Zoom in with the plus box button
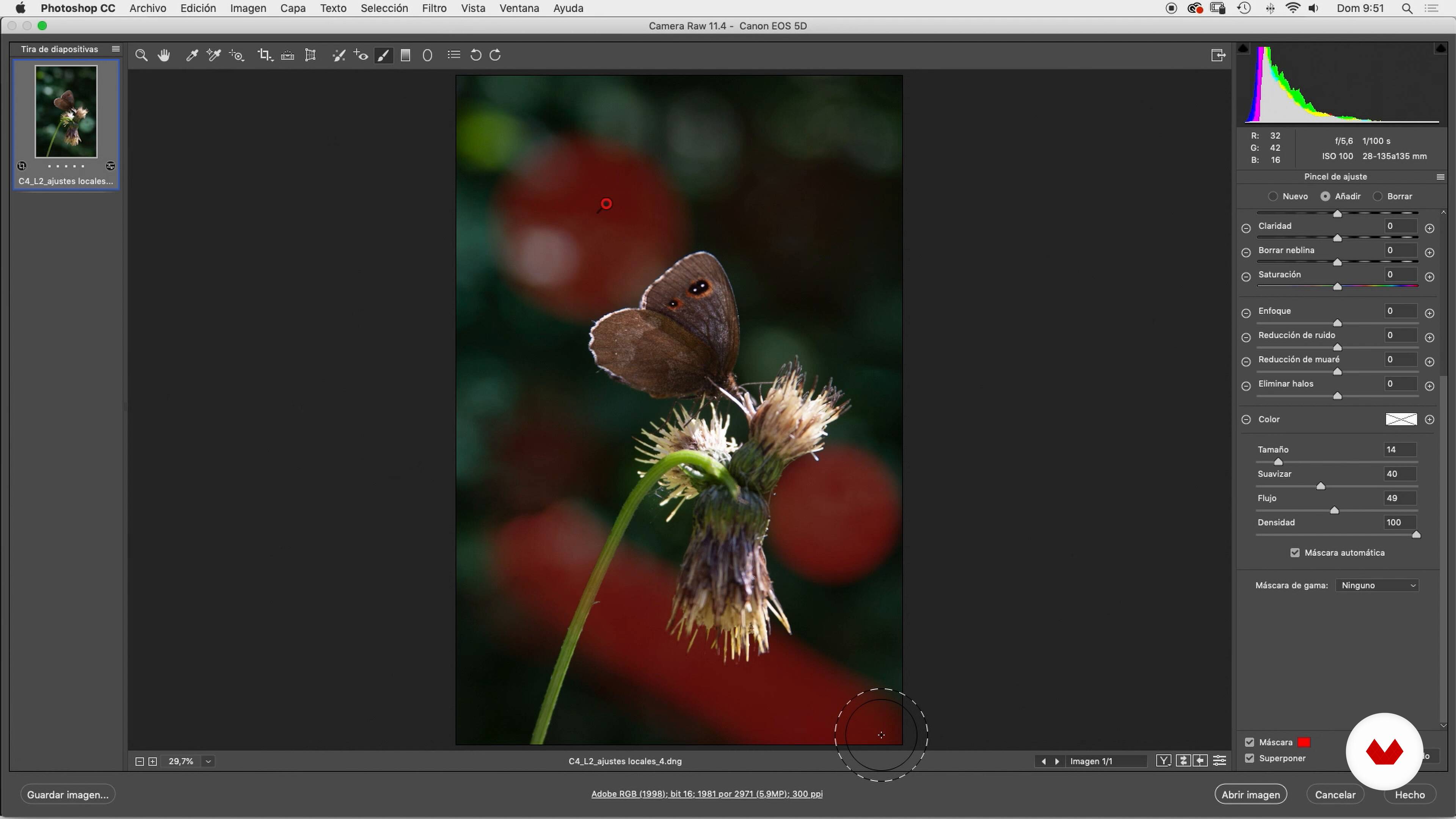This screenshot has width=1456, height=819. [152, 761]
